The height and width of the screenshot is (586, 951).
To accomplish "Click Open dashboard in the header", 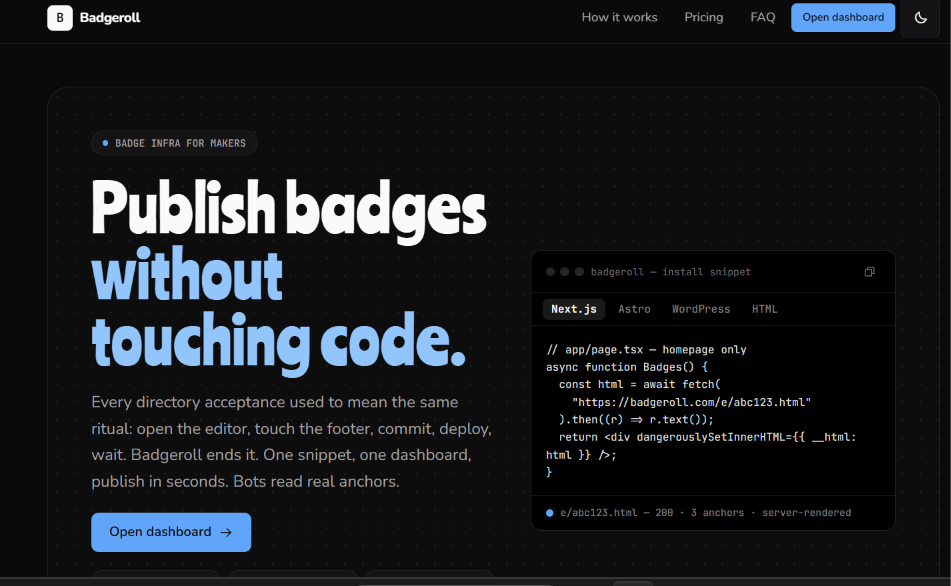I will [x=843, y=17].
